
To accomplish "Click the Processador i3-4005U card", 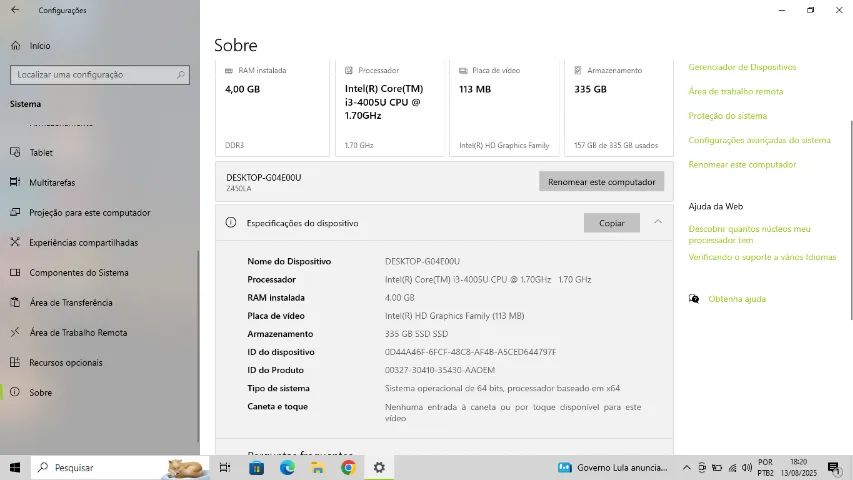I will pyautogui.click(x=390, y=108).
